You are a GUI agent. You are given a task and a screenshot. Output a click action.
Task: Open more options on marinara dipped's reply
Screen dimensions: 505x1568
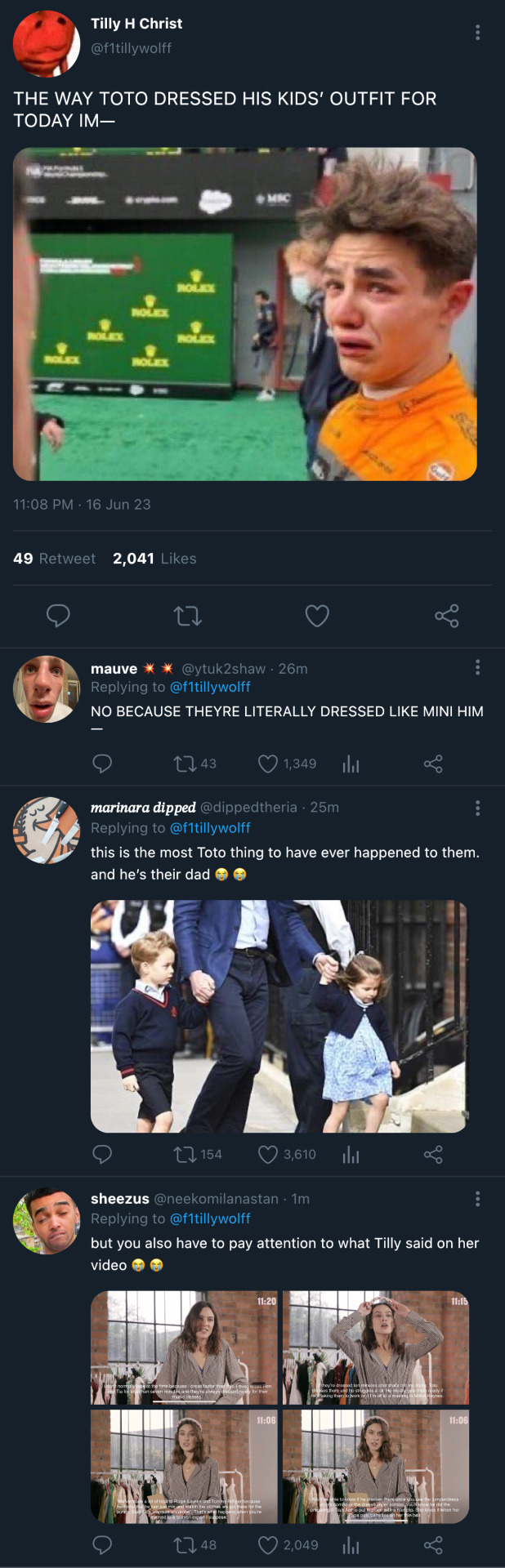point(477,808)
